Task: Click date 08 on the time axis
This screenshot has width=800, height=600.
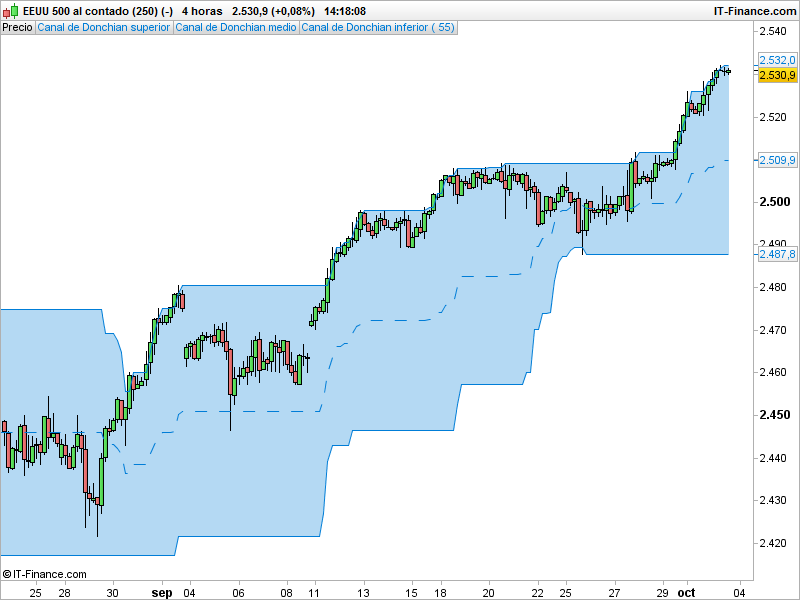Action: tap(286, 593)
